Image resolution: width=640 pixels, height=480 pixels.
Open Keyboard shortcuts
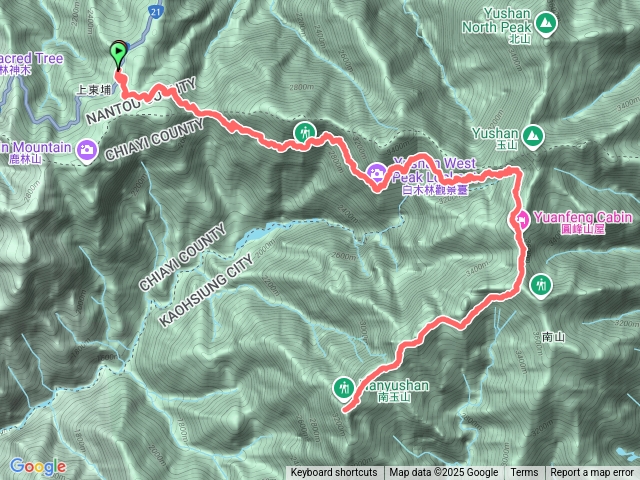[x=334, y=473]
